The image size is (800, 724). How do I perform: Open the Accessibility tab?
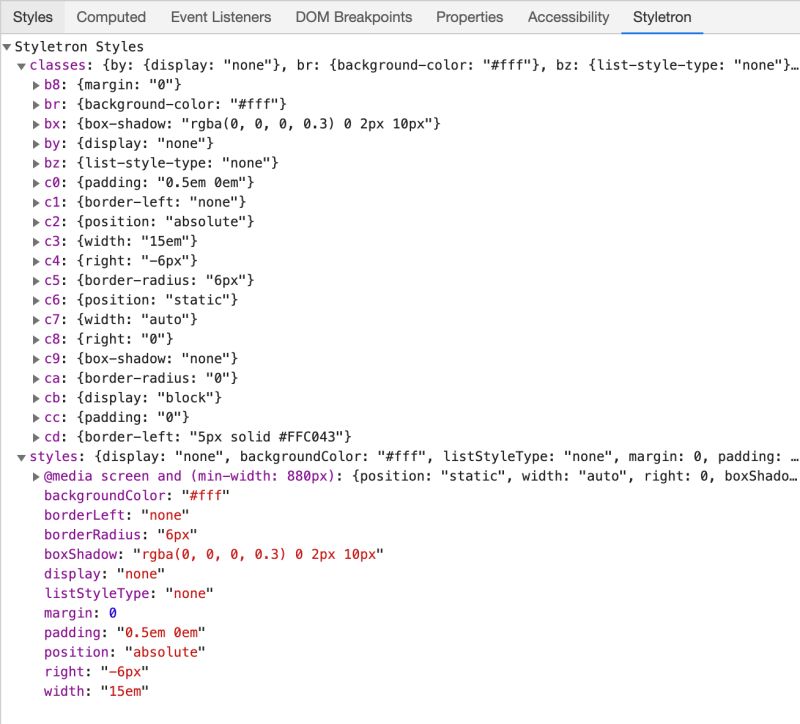[568, 17]
